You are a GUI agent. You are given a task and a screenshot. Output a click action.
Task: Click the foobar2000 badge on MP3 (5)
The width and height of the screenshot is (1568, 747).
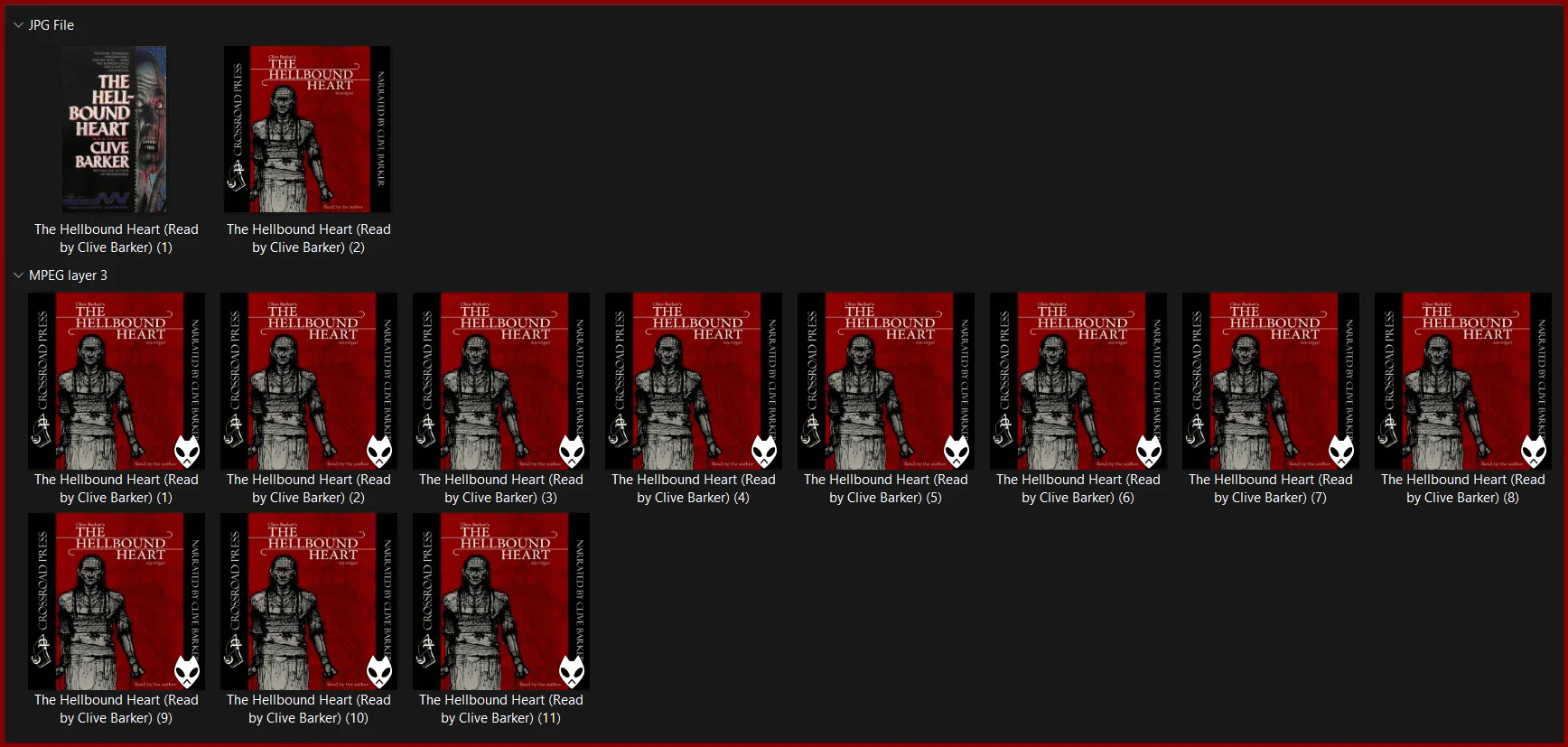click(x=957, y=451)
